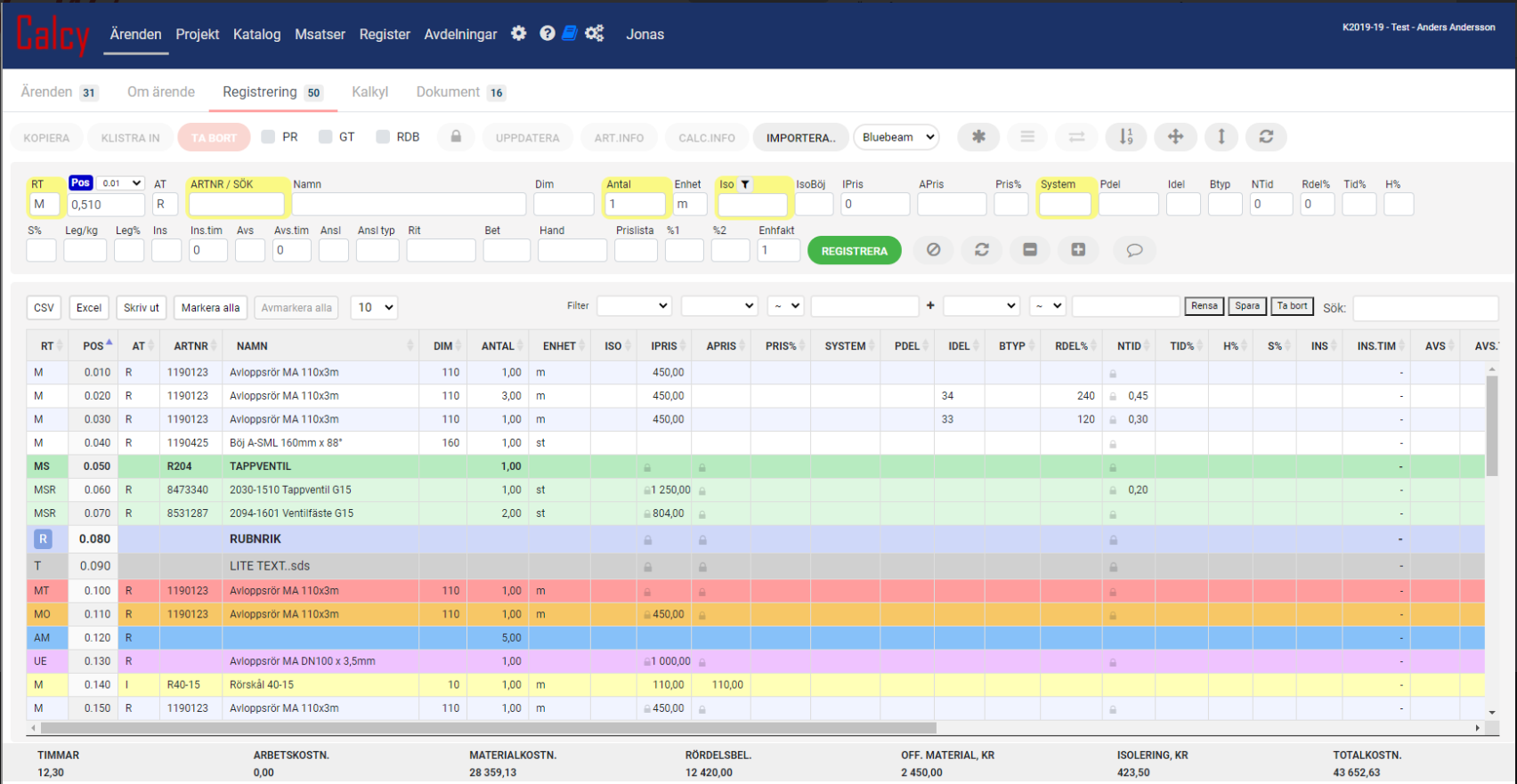Click the speech bubble comment icon
The image size is (1517, 784).
[x=1134, y=250]
